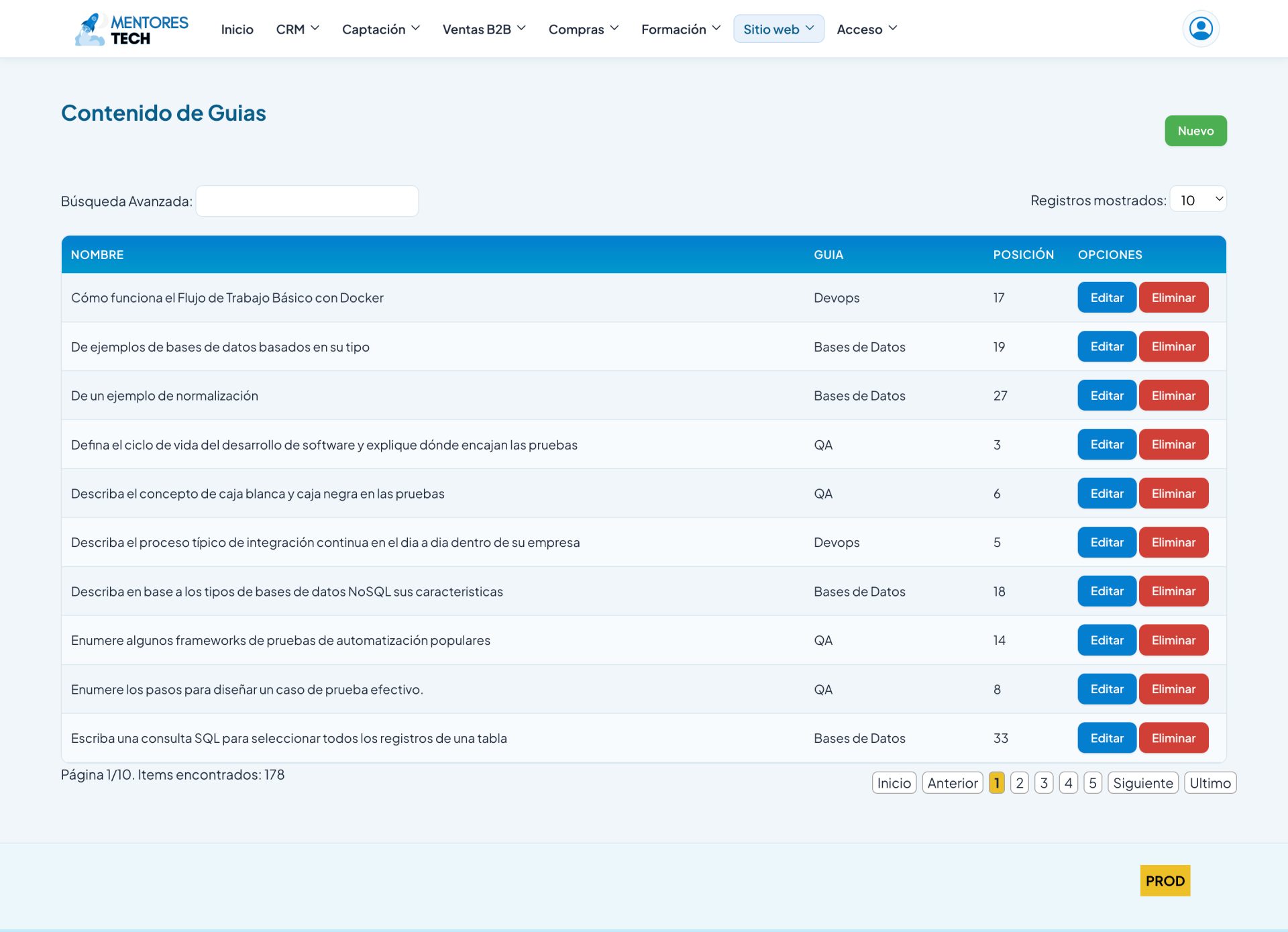Image resolution: width=1288 pixels, height=932 pixels.
Task: Go to page 4
Action: click(1068, 783)
